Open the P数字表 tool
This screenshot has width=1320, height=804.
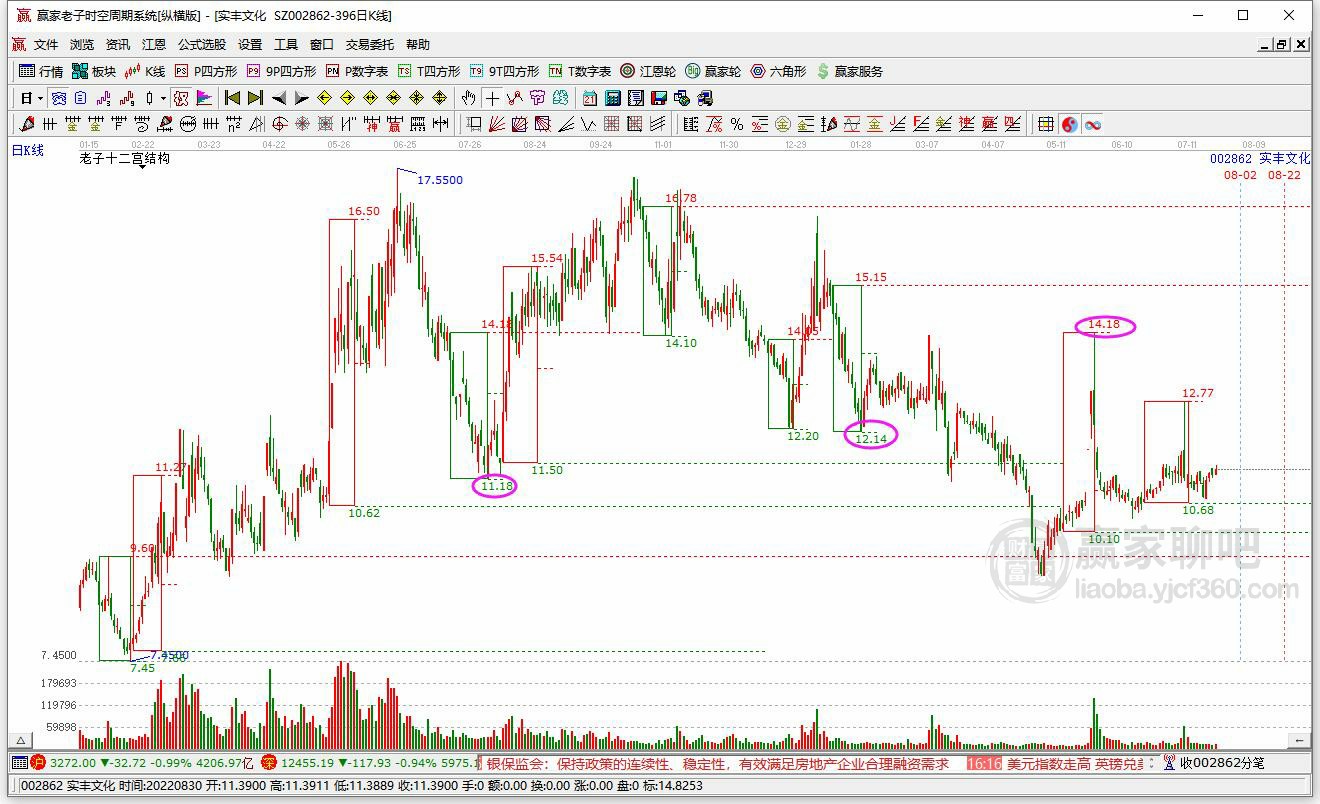(x=357, y=71)
